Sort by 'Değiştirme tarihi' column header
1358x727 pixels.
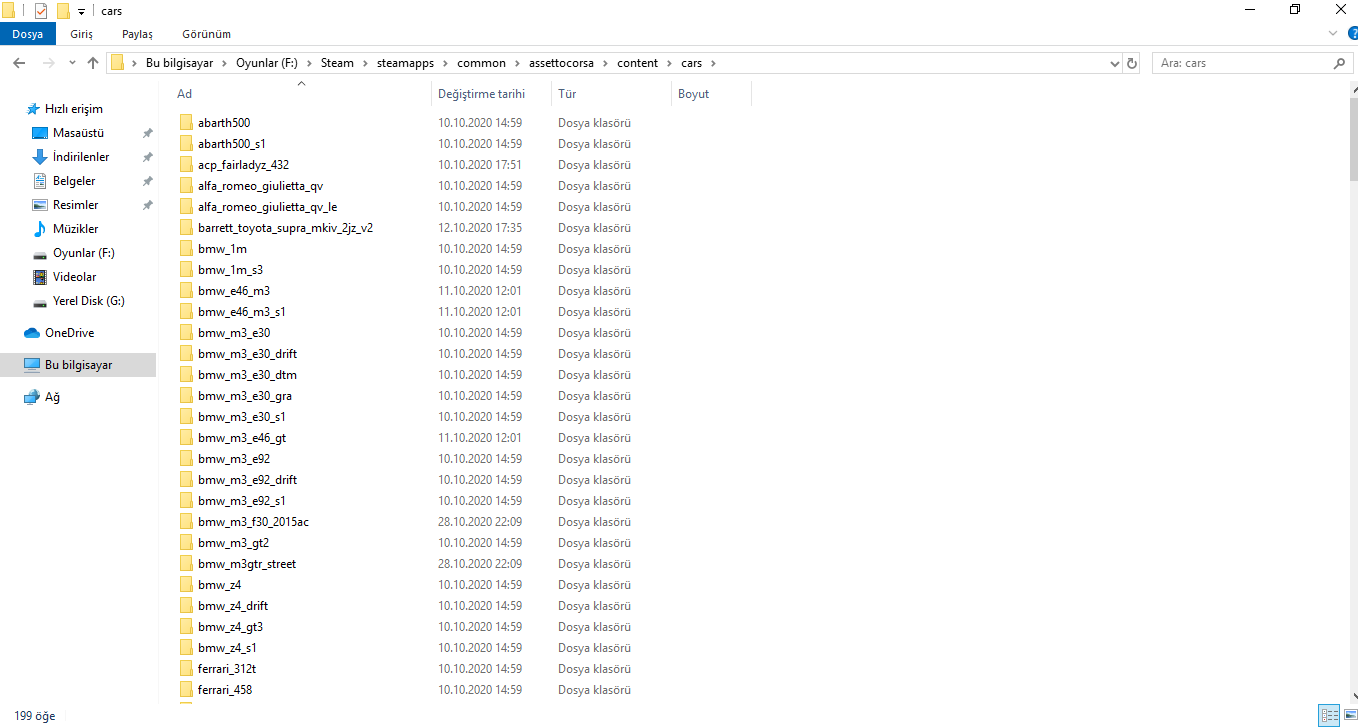click(491, 94)
